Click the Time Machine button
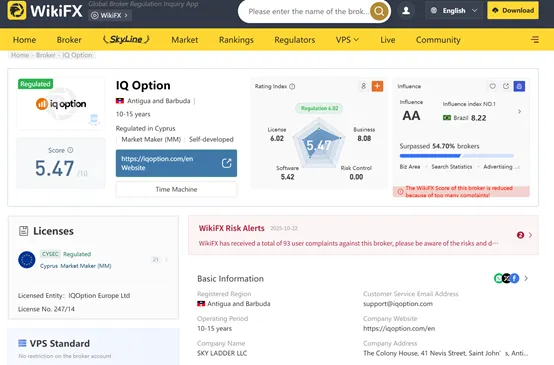 (176, 189)
